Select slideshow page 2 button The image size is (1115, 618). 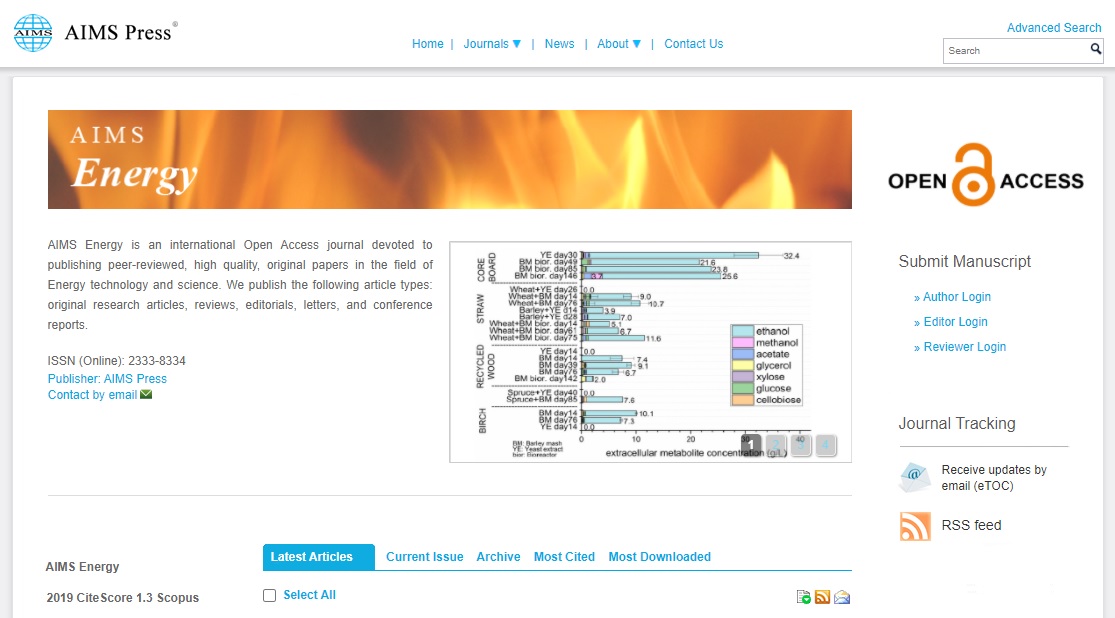(776, 445)
